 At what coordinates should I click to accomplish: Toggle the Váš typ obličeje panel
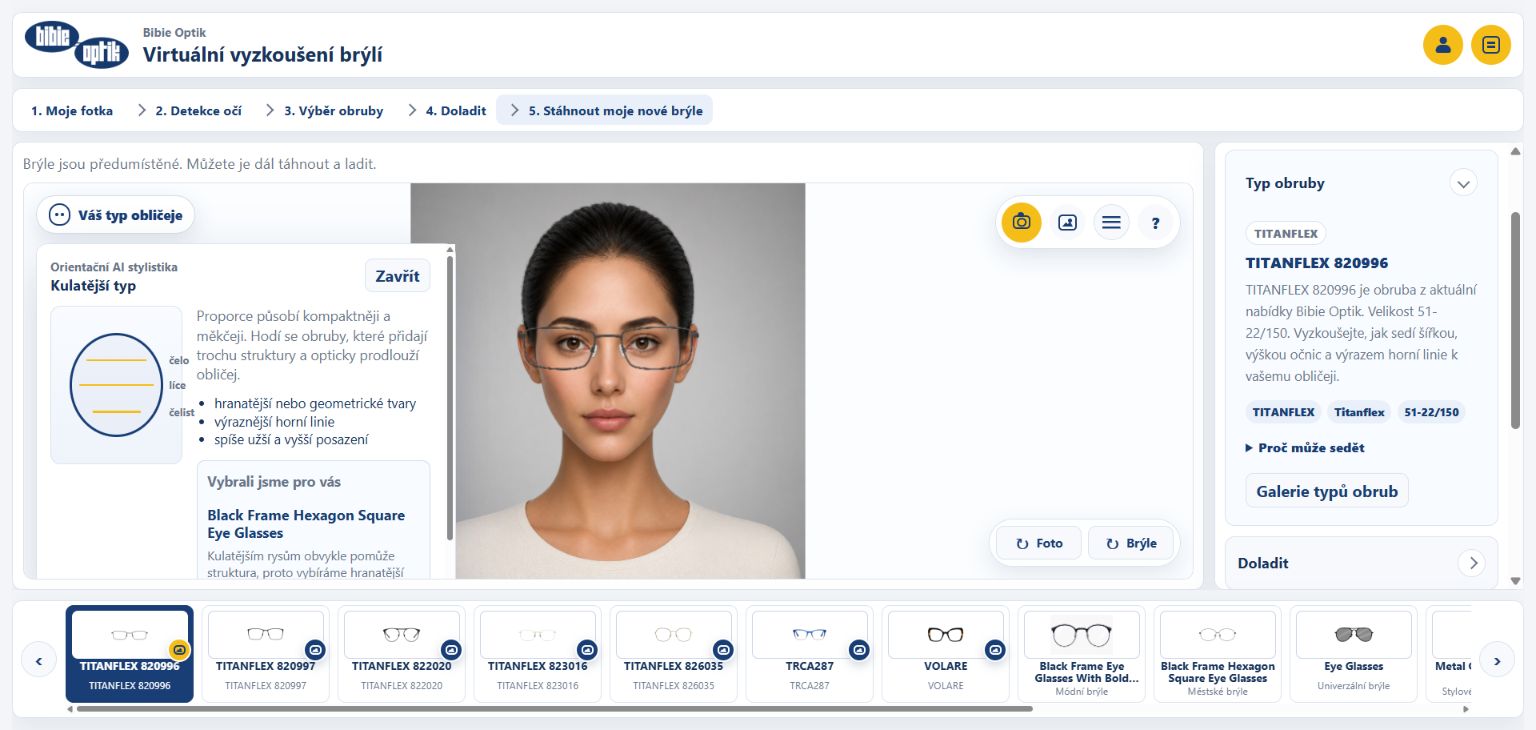tap(116, 215)
